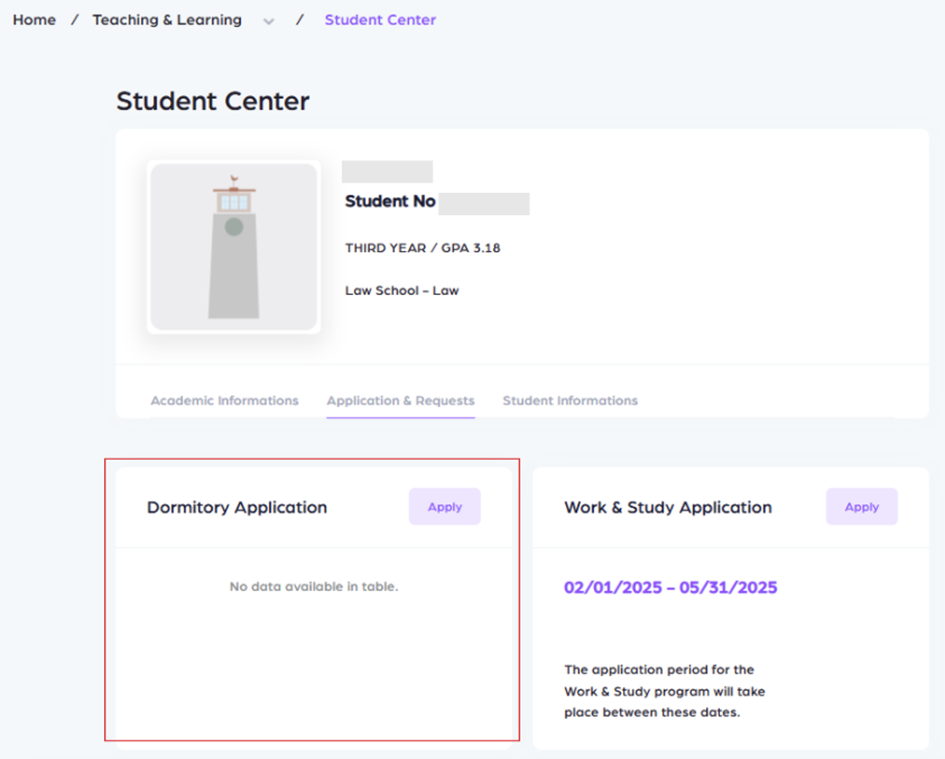Select the Student Center breadcrumb entry
This screenshot has height=759, width=945.
click(x=380, y=20)
